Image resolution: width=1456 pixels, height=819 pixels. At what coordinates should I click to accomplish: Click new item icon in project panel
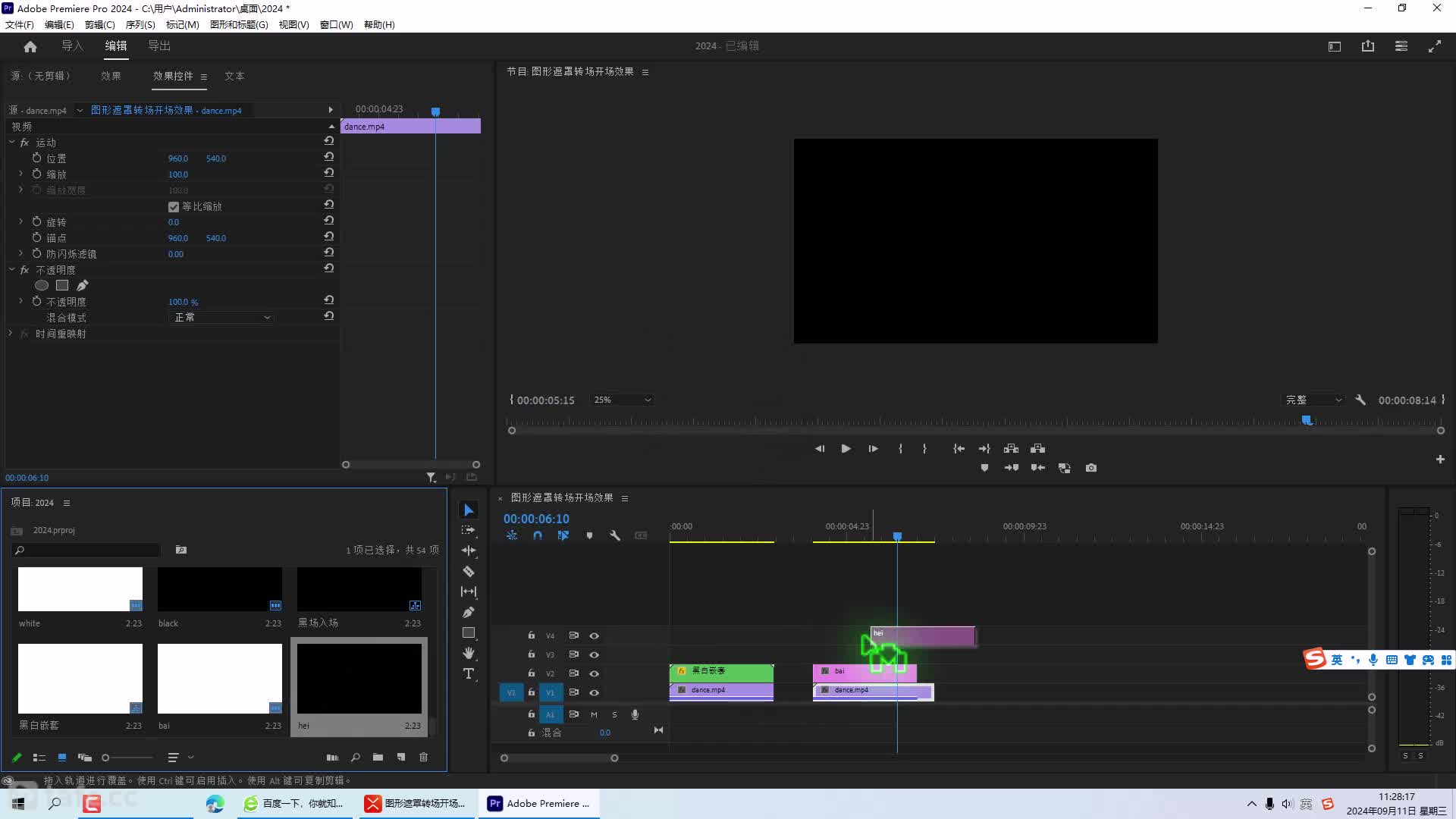tap(401, 757)
